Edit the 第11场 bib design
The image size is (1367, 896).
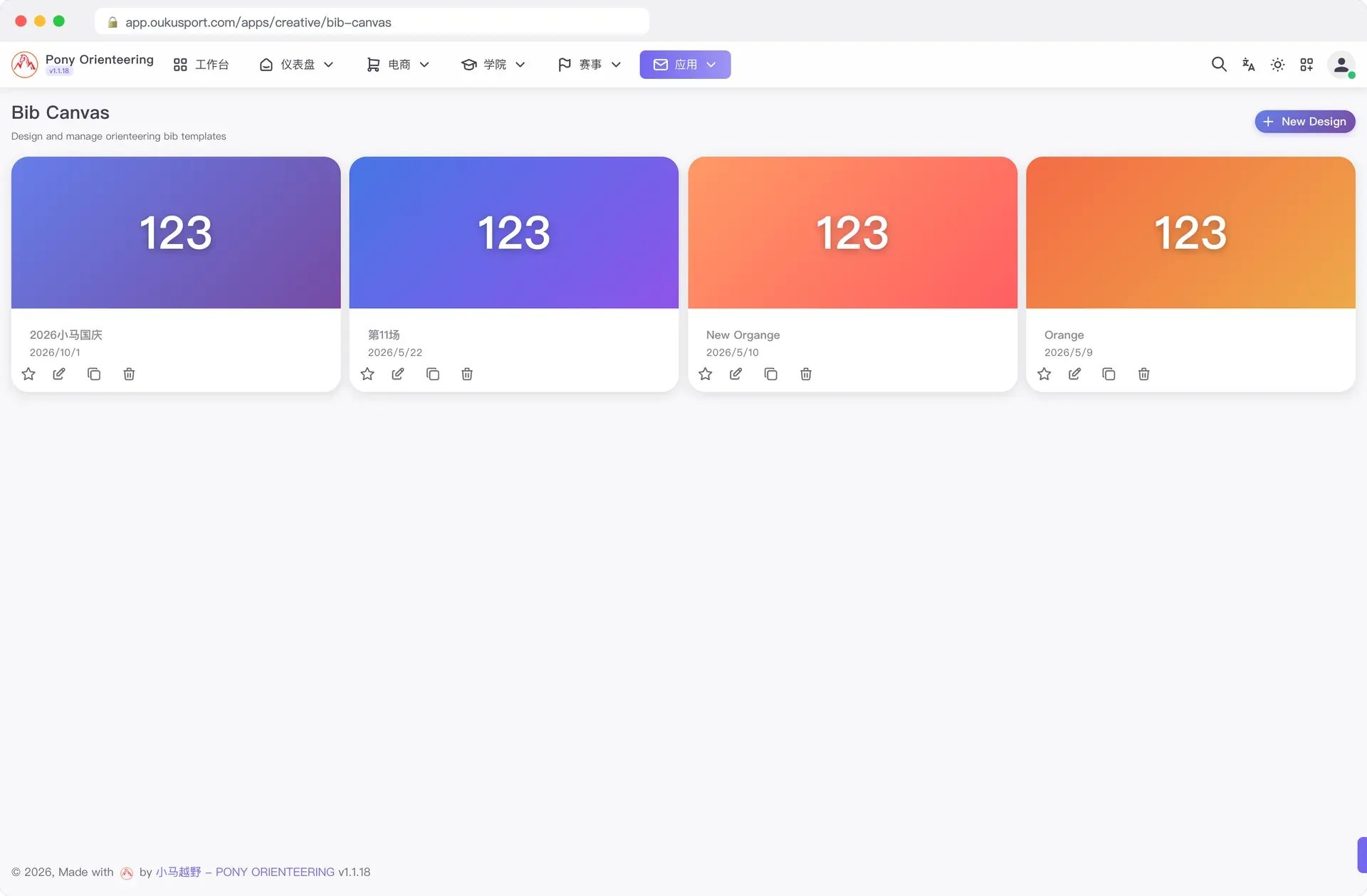[398, 374]
